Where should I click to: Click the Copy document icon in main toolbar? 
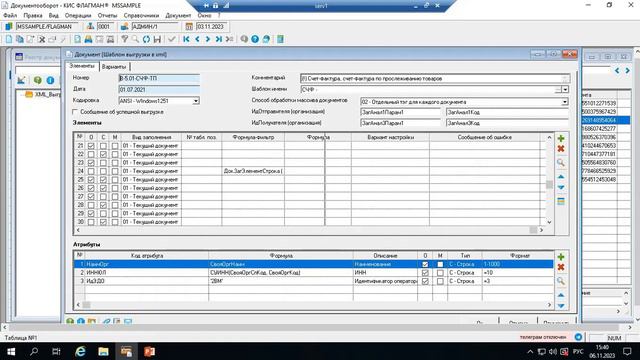click(x=19, y=39)
